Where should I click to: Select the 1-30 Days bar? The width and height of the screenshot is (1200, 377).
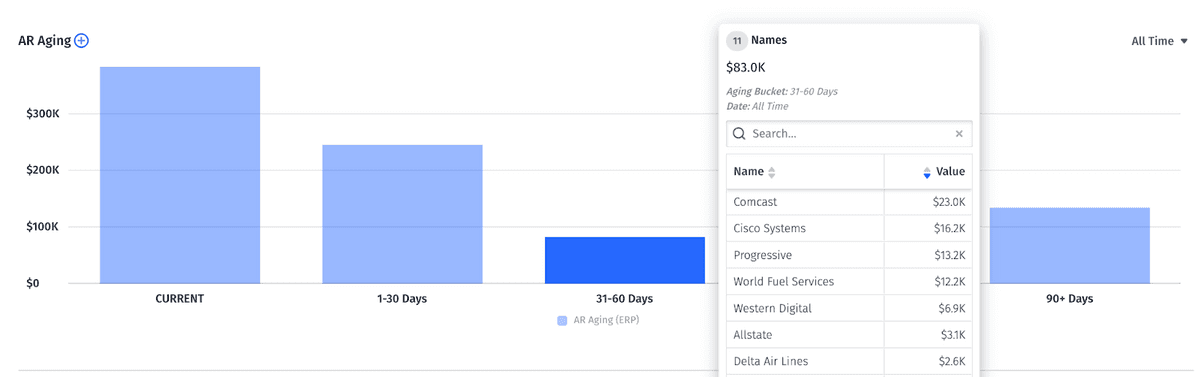[402, 214]
